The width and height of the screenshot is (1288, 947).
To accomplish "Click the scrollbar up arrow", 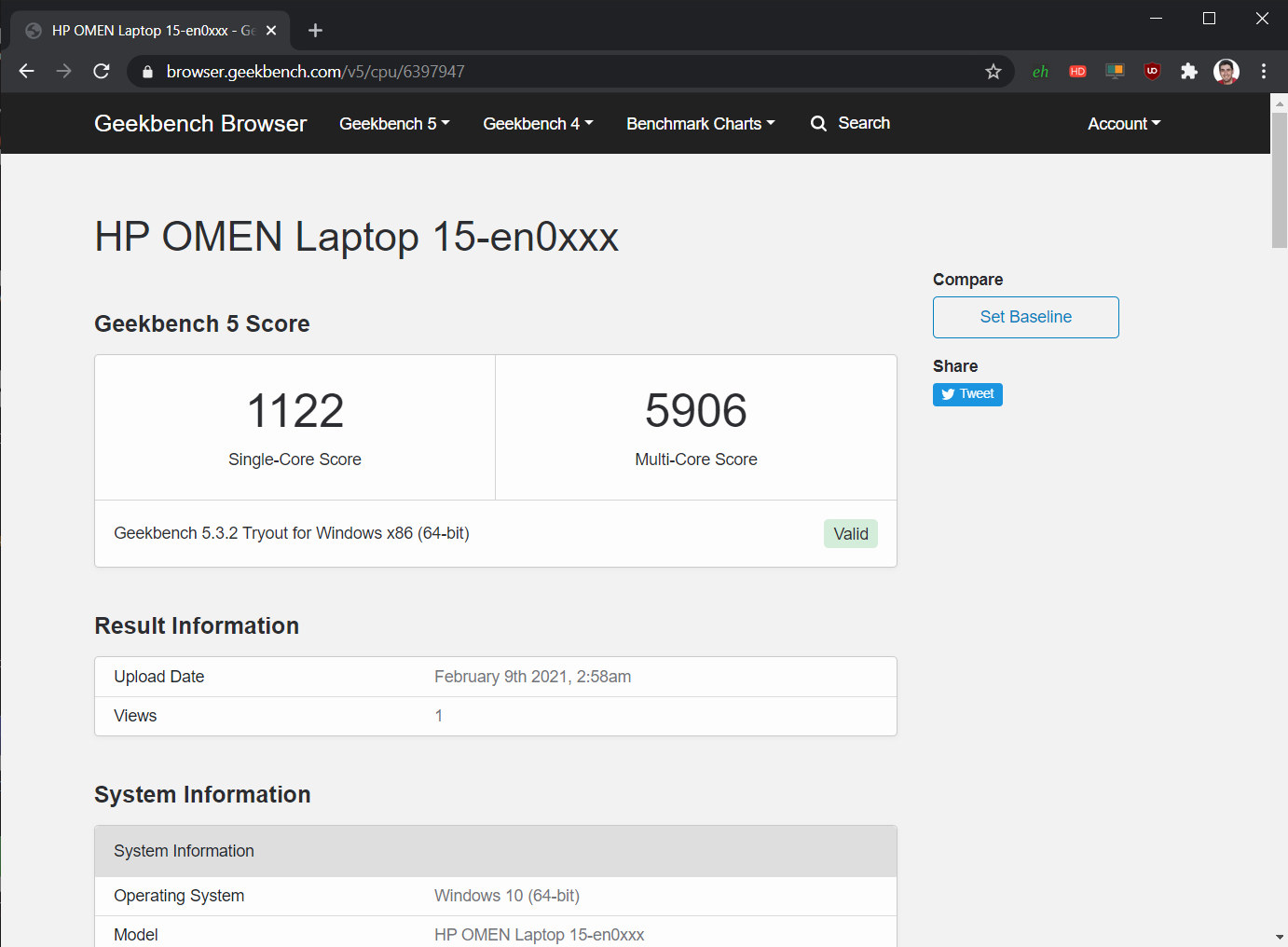I will (x=1280, y=103).
